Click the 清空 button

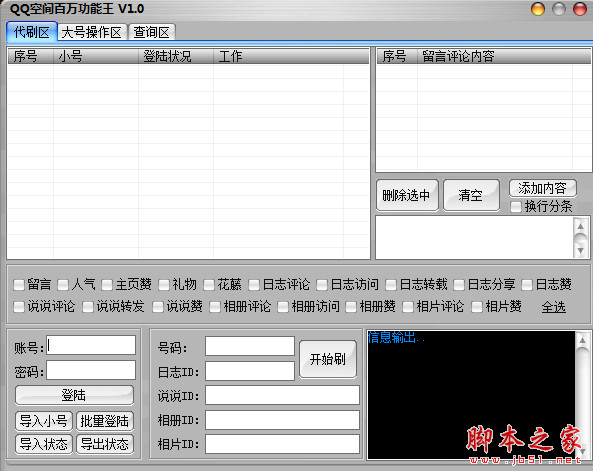point(471,195)
